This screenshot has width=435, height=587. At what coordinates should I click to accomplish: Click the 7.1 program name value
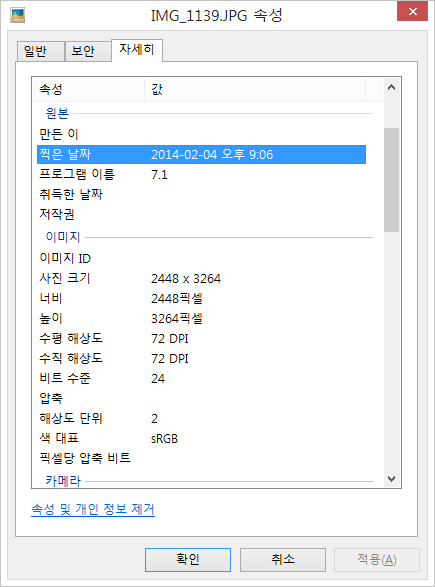tap(159, 175)
